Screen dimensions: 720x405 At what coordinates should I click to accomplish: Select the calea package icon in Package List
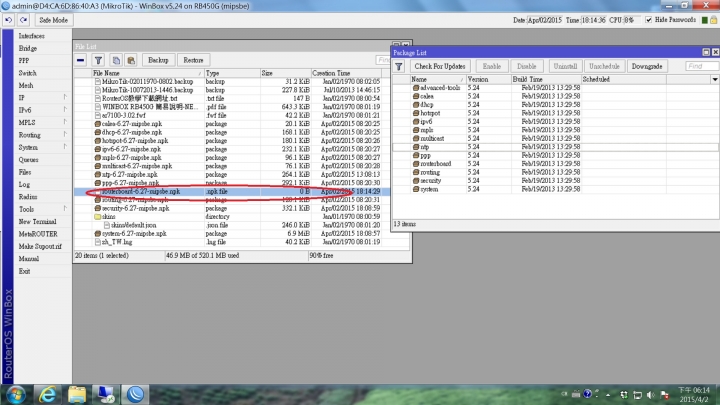coord(416,96)
